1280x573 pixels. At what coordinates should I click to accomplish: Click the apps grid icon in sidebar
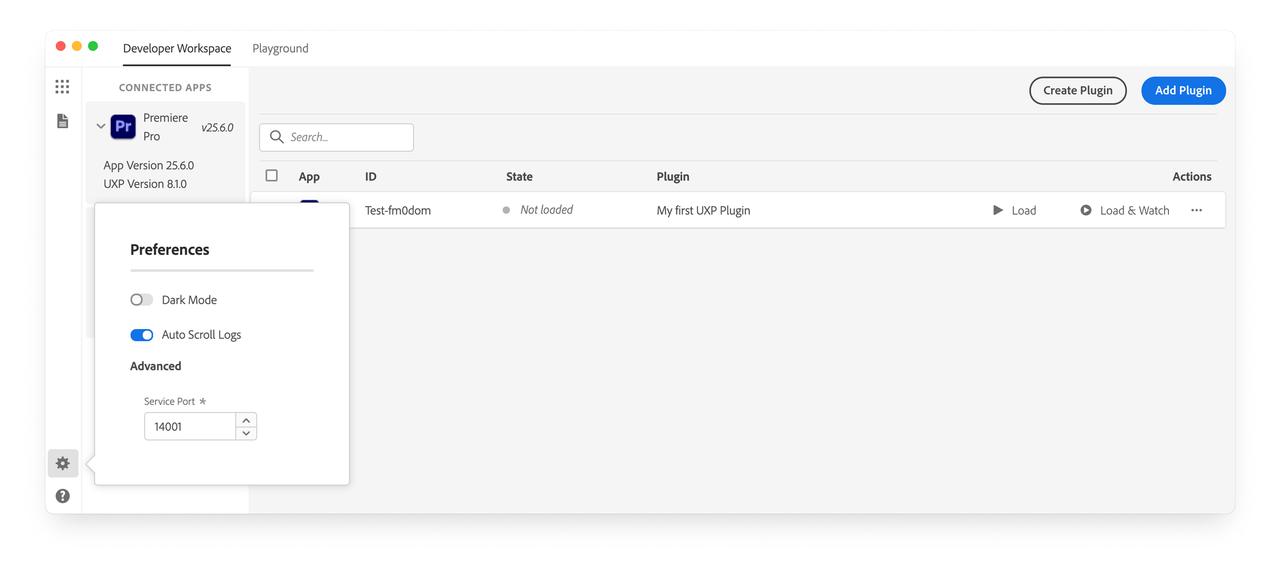click(x=62, y=87)
